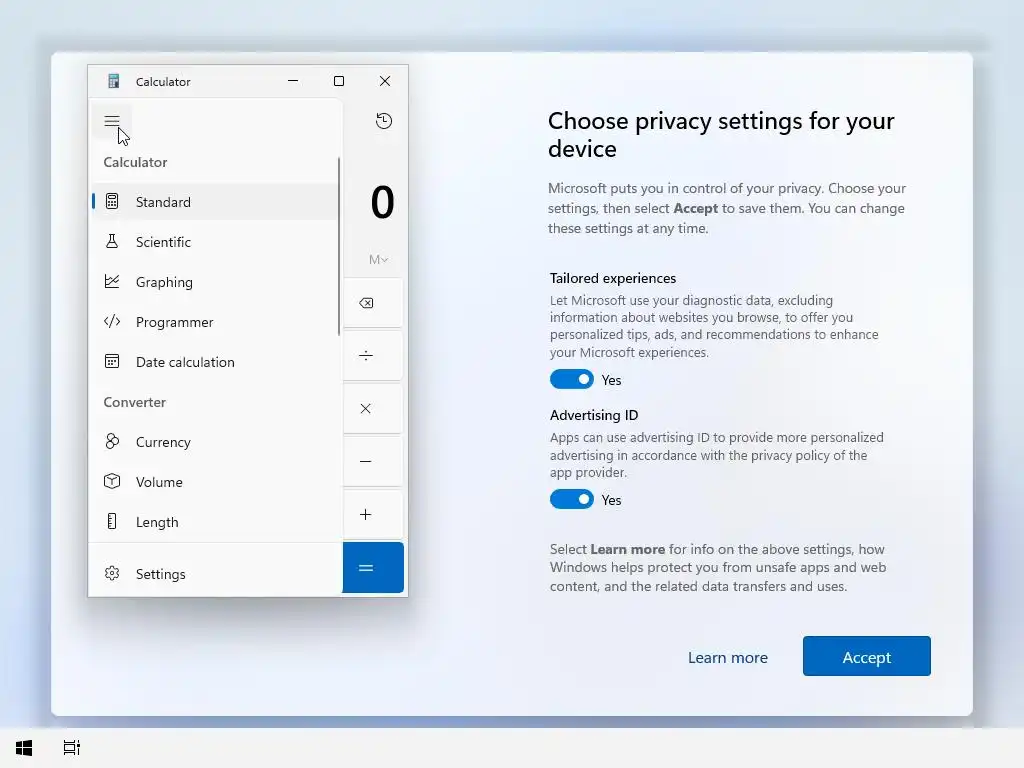Open Calculator Settings entry
This screenshot has width=1024, height=768.
[215, 573]
